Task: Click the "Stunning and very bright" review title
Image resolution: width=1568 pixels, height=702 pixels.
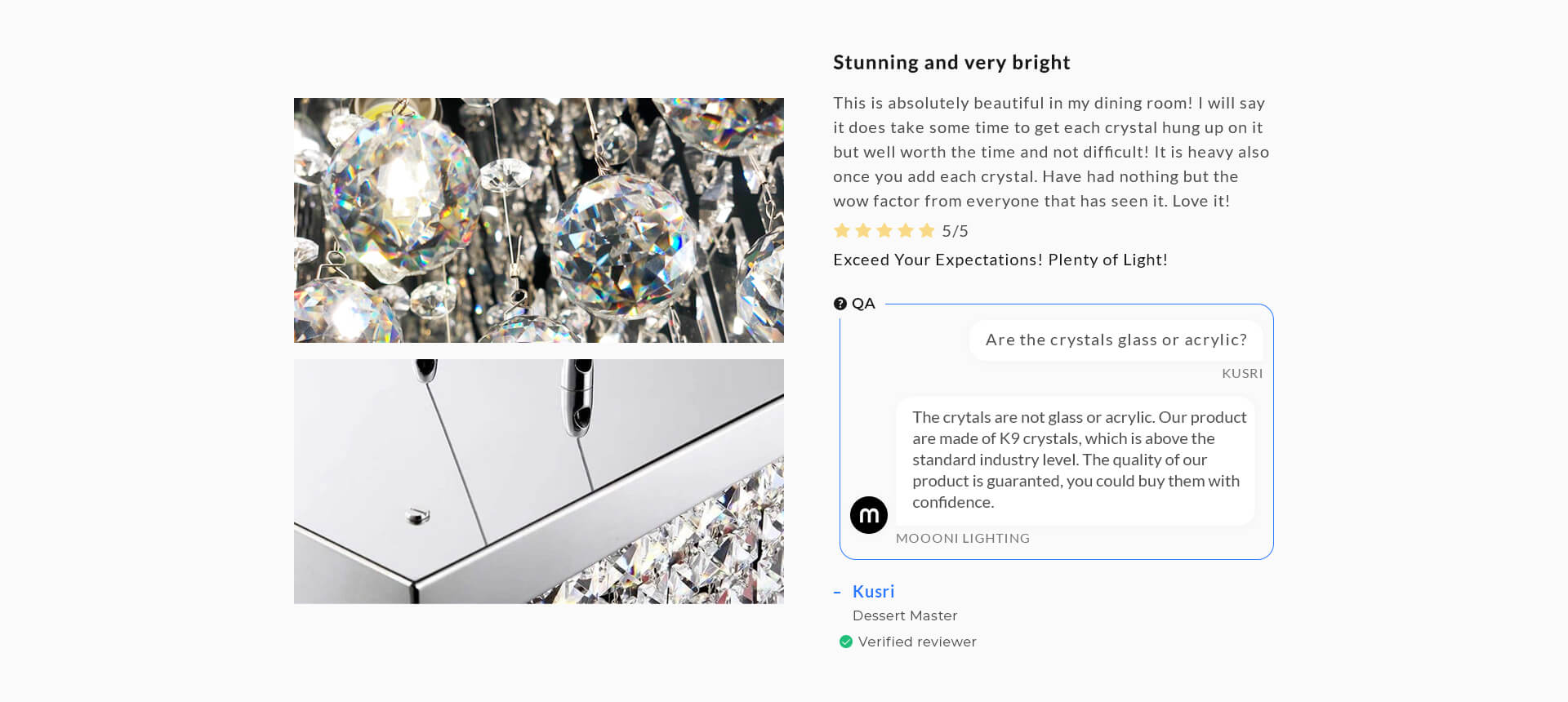Action: coord(951,63)
